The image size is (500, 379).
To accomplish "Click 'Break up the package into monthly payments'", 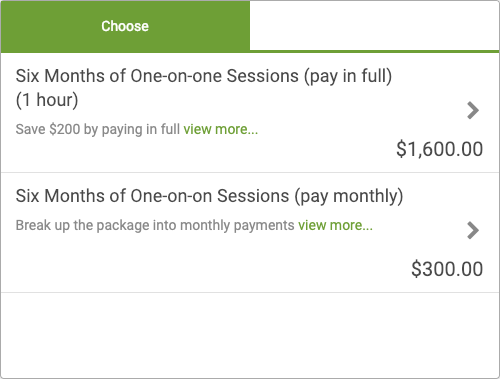I will (155, 225).
